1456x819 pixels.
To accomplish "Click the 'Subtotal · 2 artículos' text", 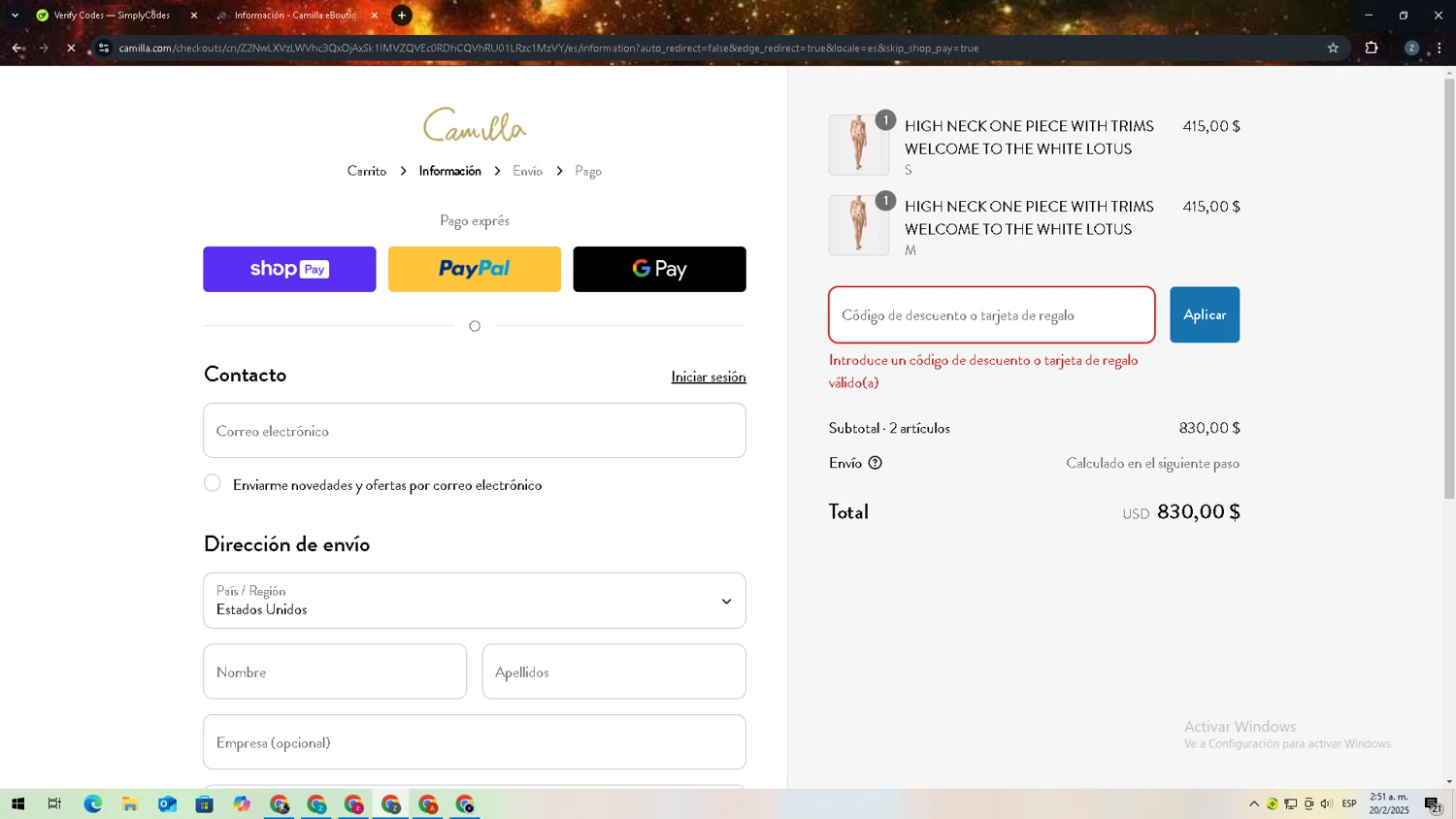I will point(889,428).
